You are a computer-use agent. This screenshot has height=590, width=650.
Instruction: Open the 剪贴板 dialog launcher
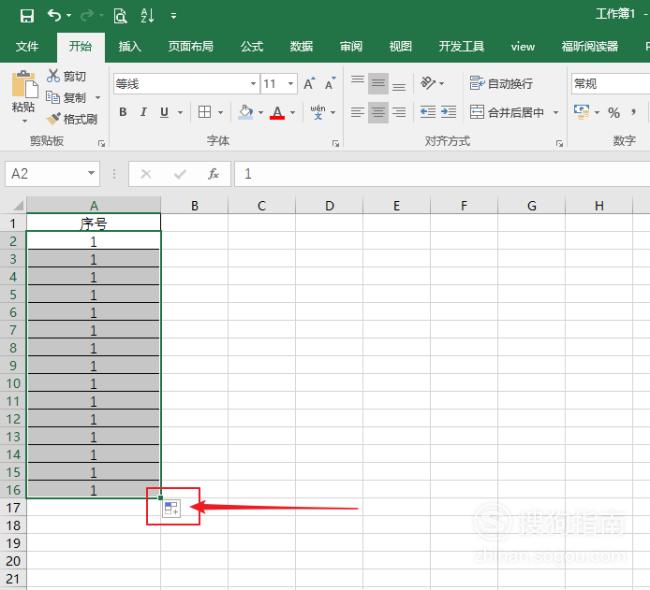pos(102,143)
